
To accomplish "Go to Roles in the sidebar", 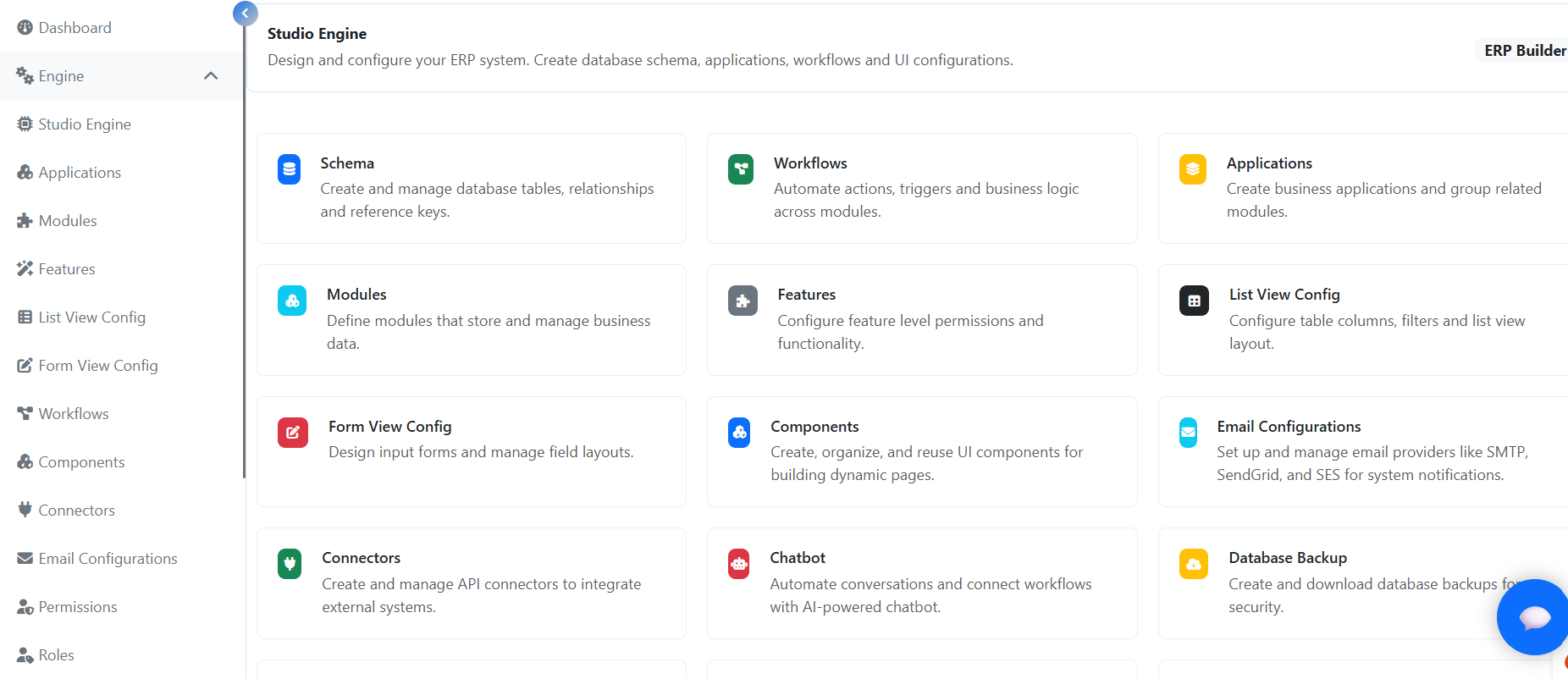I will pyautogui.click(x=56, y=655).
